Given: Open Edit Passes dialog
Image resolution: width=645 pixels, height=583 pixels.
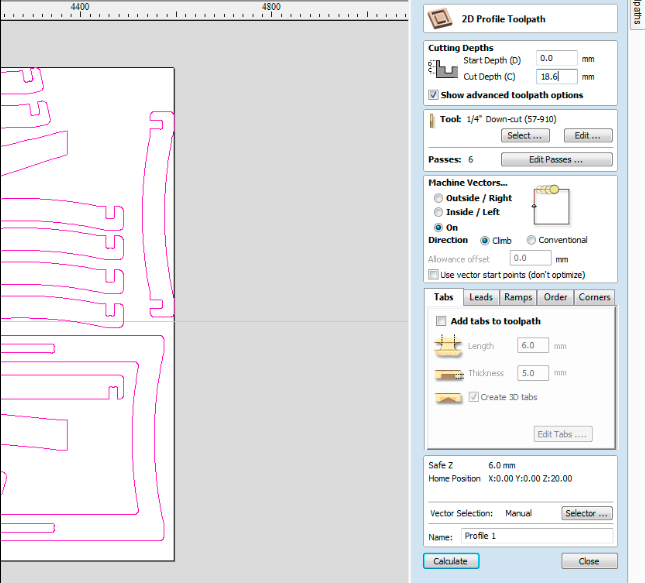Looking at the screenshot, I should (x=556, y=160).
